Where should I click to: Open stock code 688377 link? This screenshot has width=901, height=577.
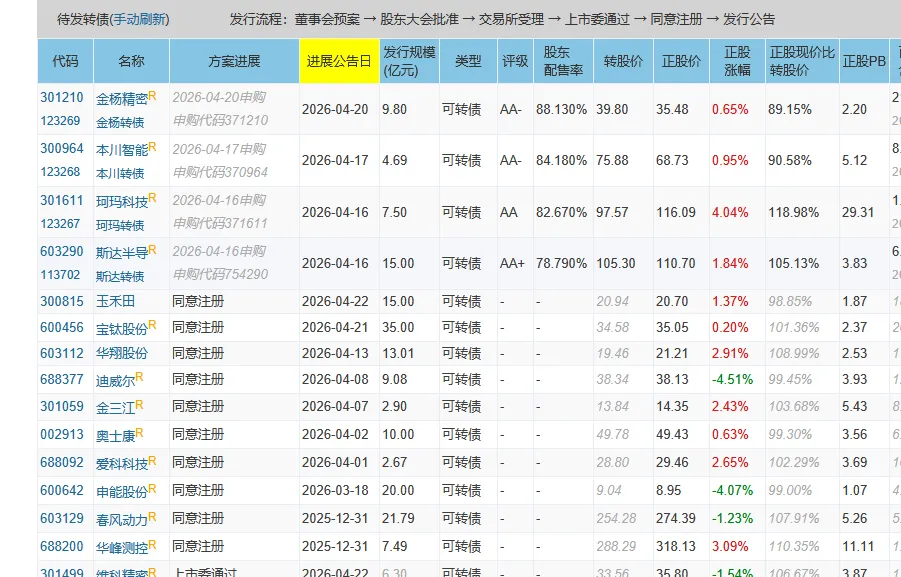click(x=61, y=380)
